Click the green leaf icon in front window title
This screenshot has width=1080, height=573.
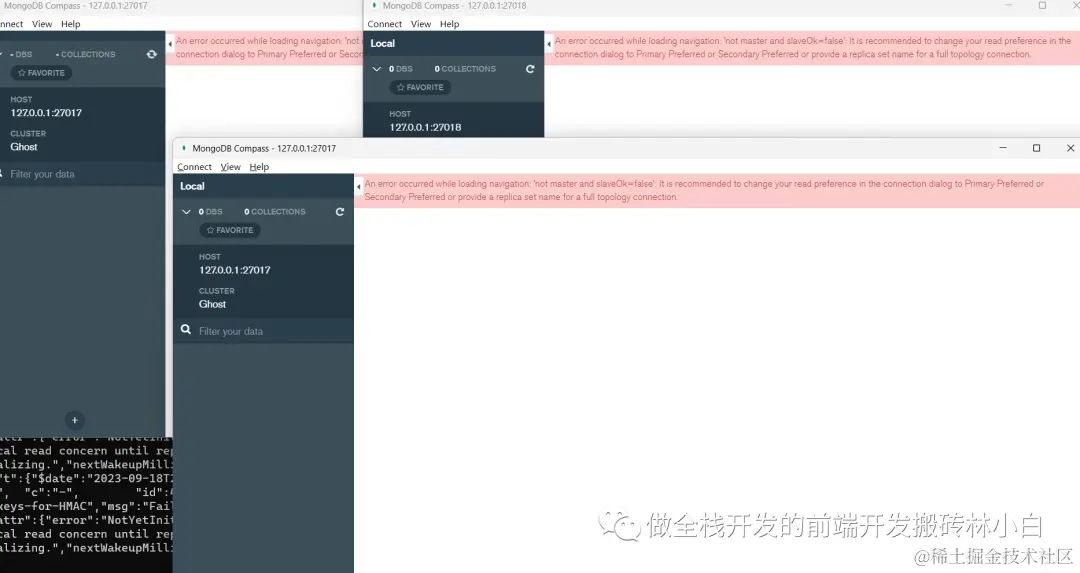pyautogui.click(x=184, y=147)
